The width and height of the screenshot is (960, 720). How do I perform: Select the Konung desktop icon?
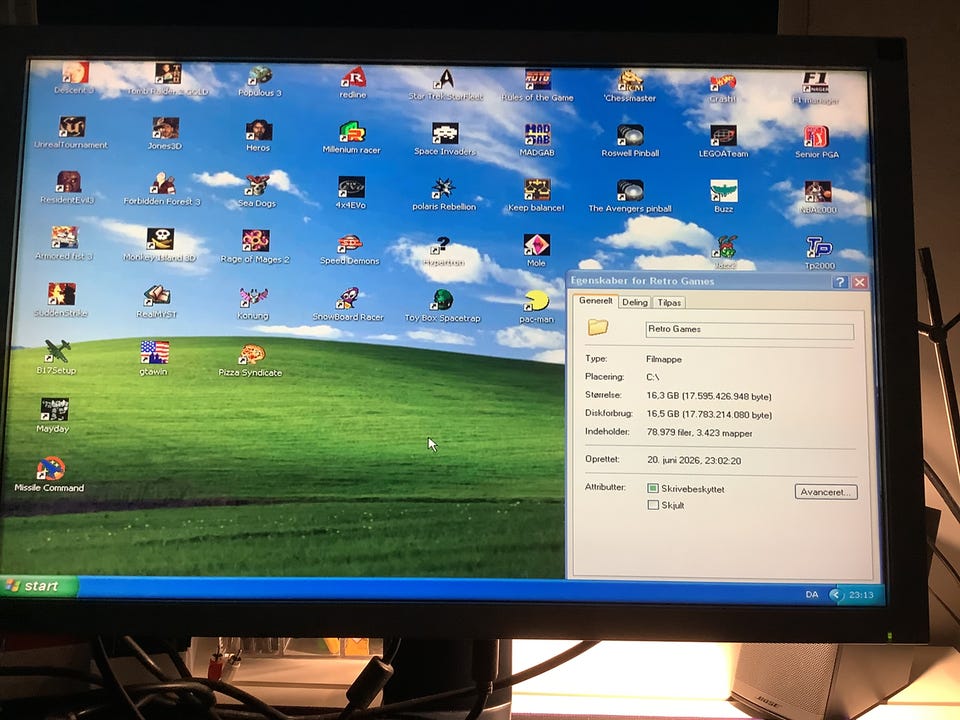[x=253, y=298]
